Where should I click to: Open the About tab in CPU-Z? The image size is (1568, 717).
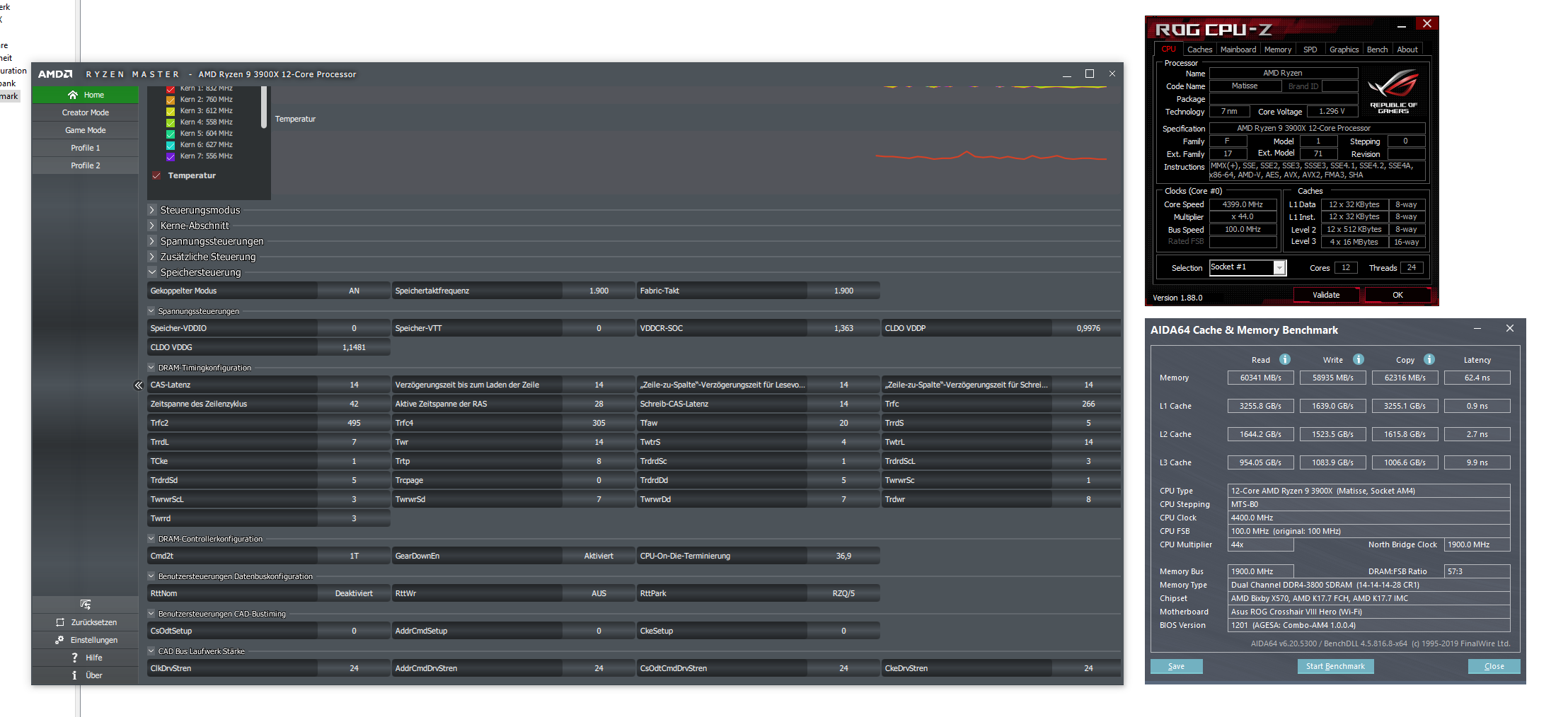1407,49
